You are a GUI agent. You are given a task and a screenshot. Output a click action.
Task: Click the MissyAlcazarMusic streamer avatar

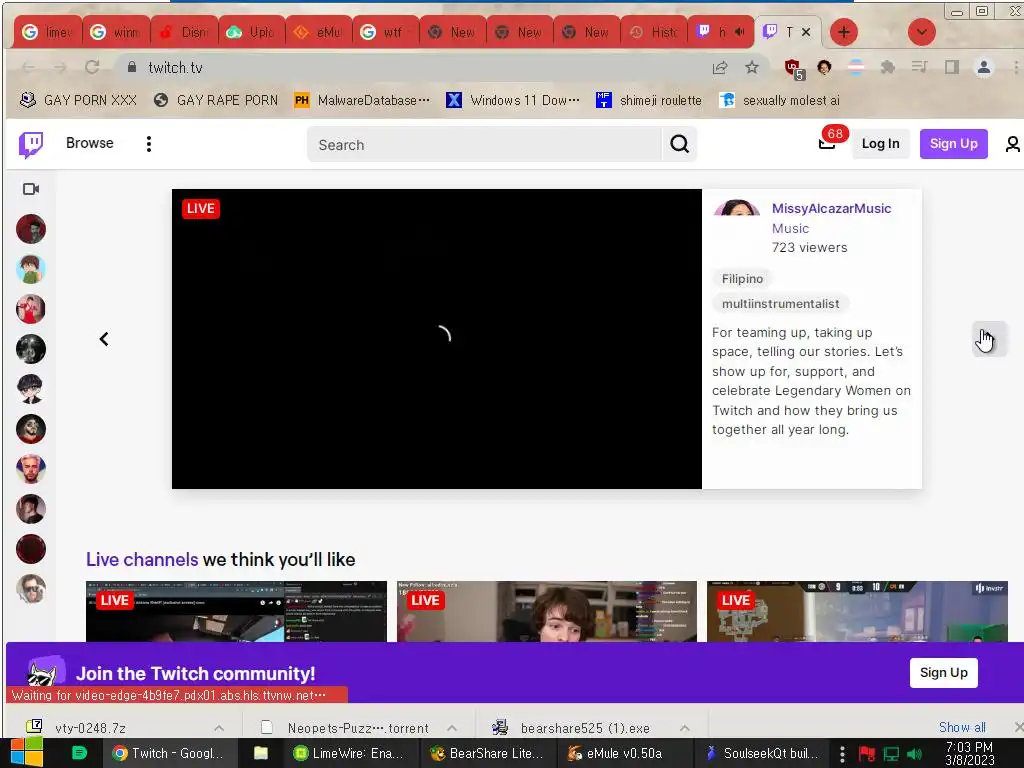click(736, 208)
